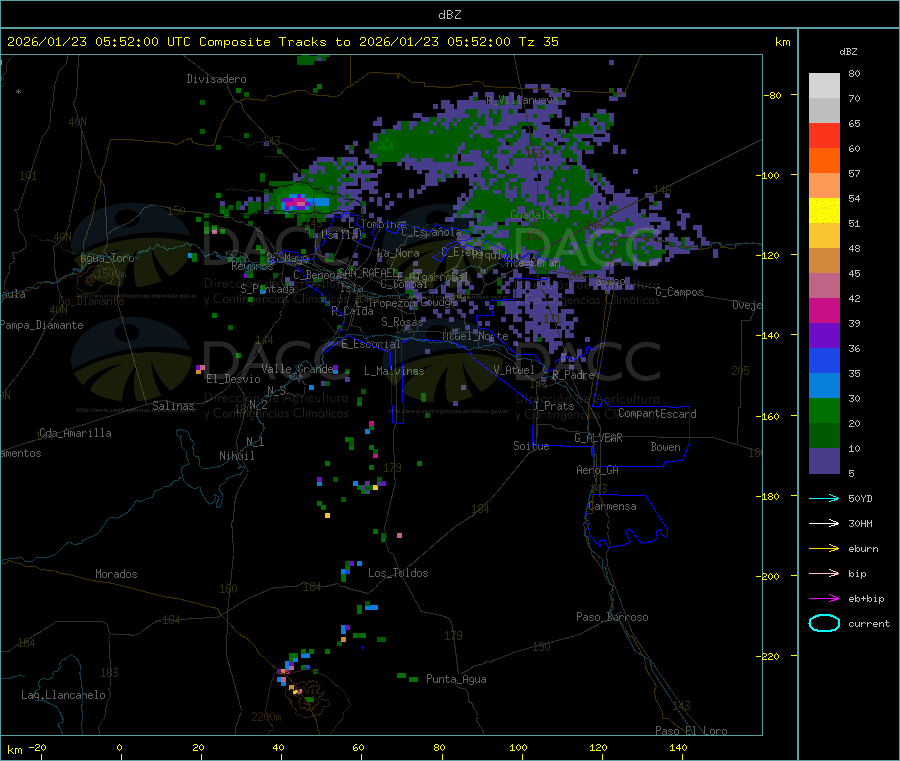This screenshot has height=761, width=900.
Task: Click the white 30HM arrow legend icon
Action: (824, 523)
